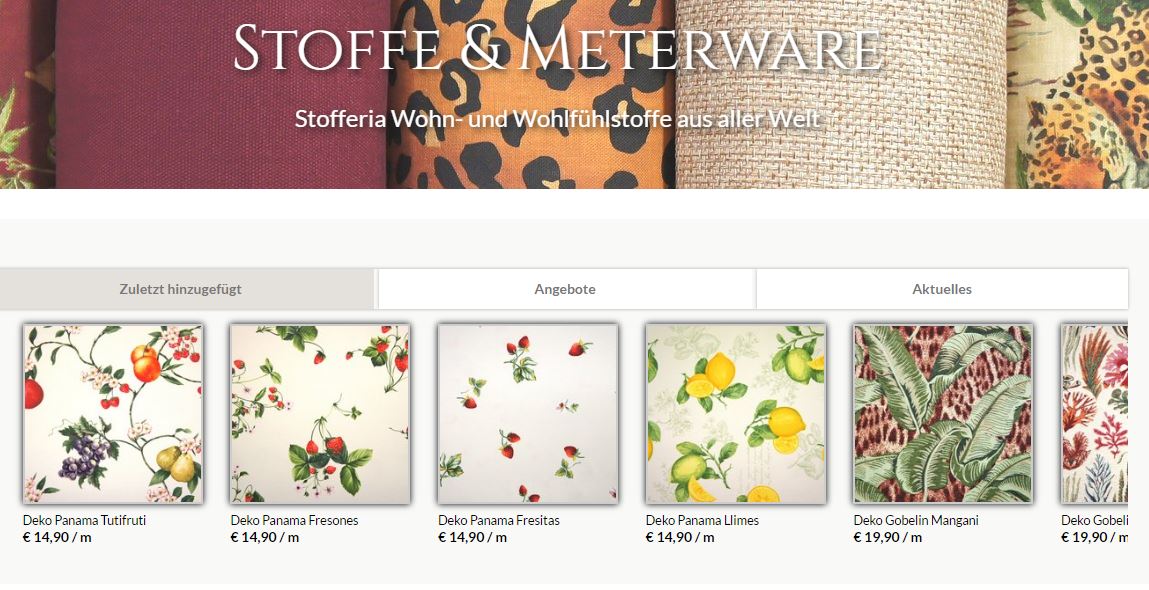Click the Stoffe & Meterware banner heading
Viewport: 1149px width, 590px height.
[x=557, y=49]
